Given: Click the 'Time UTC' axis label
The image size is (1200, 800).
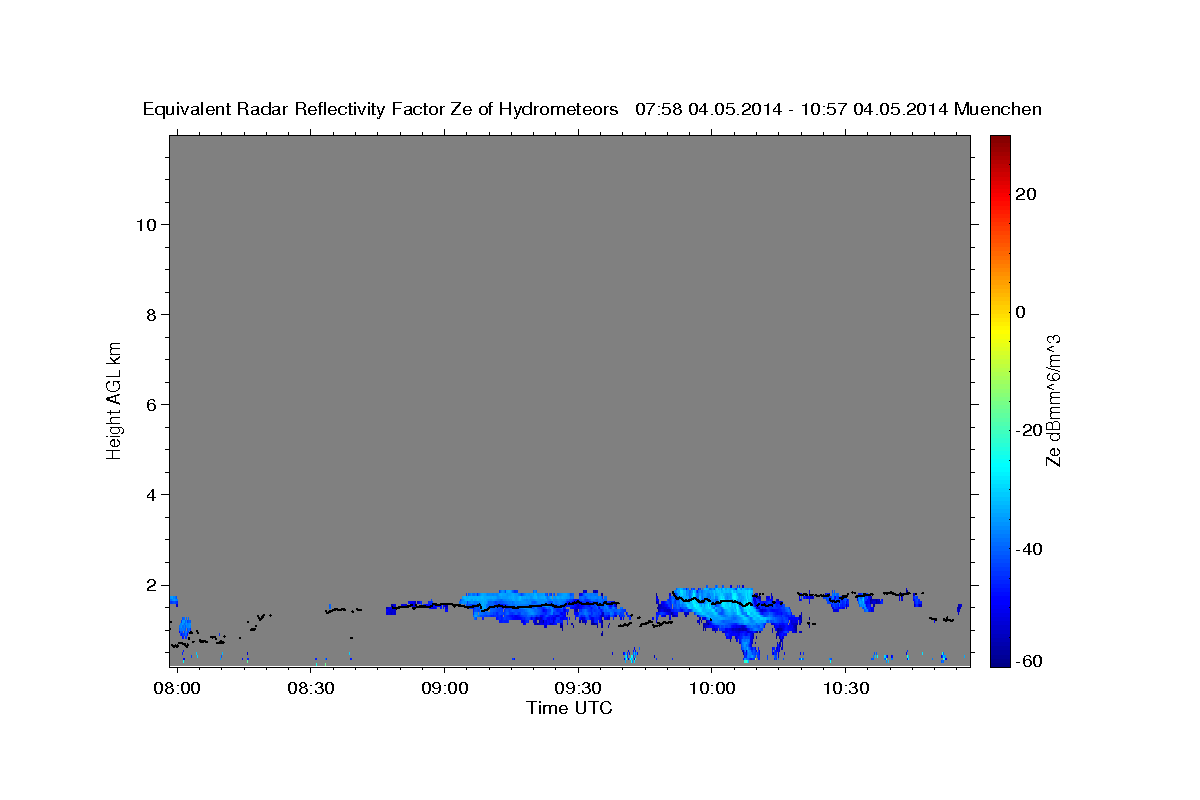Looking at the screenshot, I should tap(569, 708).
